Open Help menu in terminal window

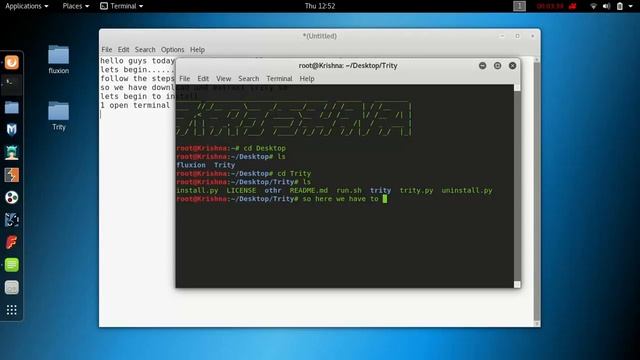tap(307, 78)
